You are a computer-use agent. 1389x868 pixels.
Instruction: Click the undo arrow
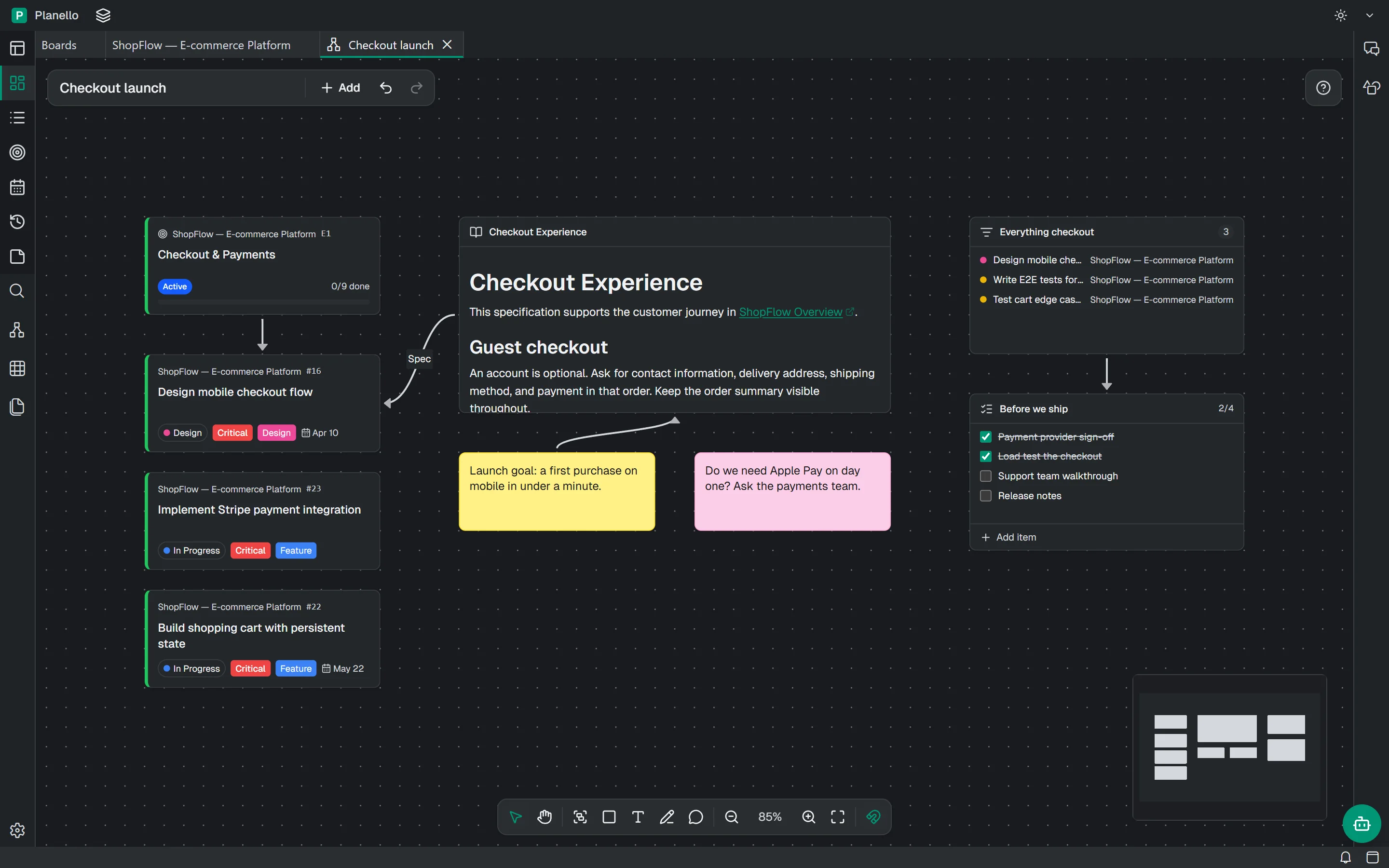coord(386,88)
